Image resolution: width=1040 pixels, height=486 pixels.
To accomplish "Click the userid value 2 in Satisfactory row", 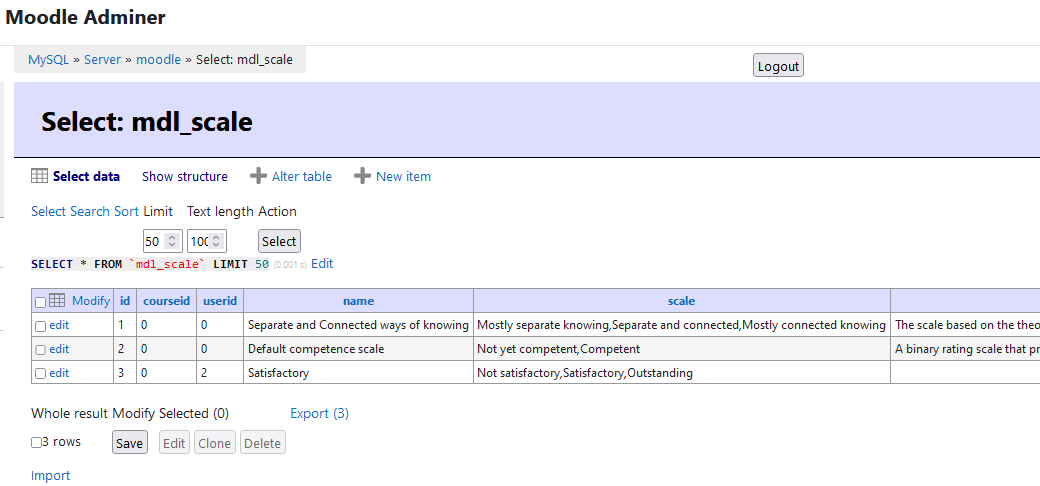I will click(220, 373).
